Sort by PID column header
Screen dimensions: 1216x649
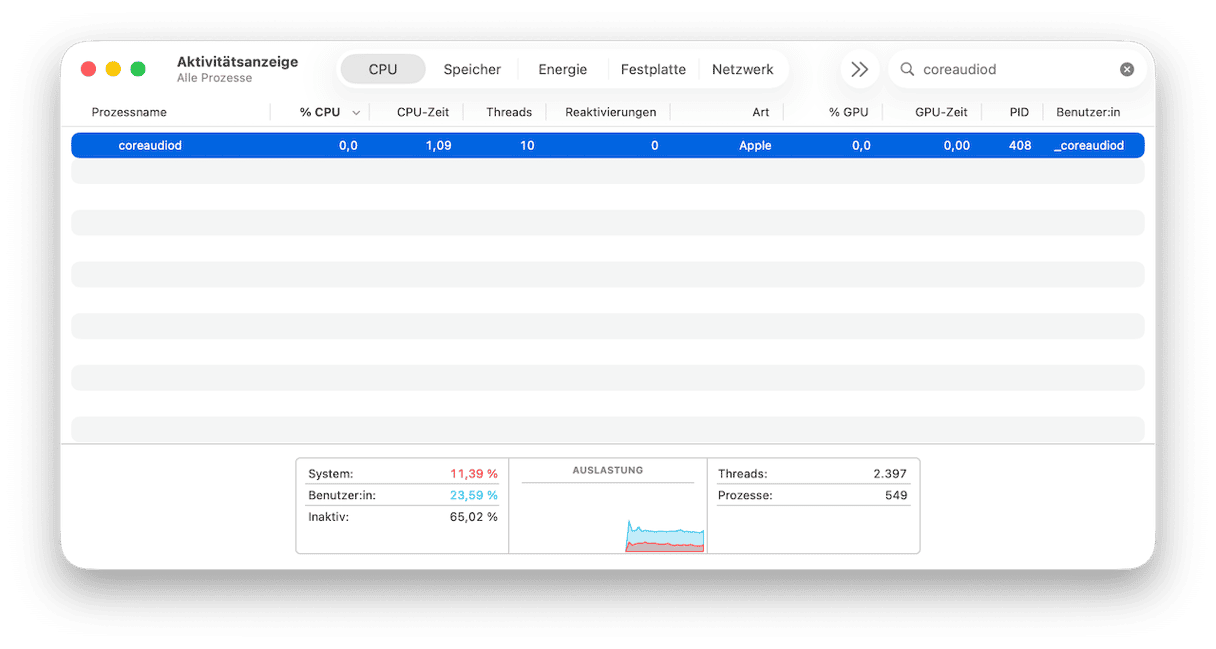(1019, 112)
